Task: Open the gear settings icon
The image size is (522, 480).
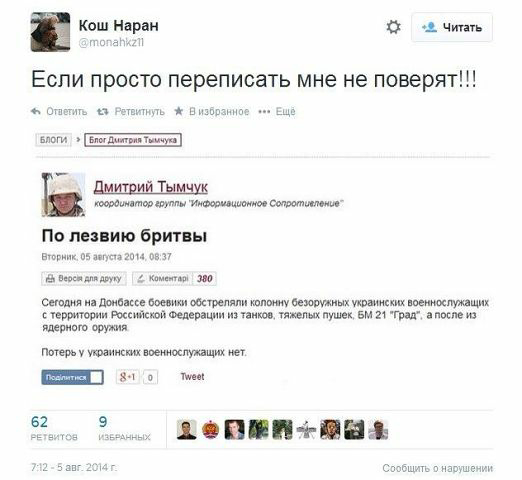Action: coord(393,27)
